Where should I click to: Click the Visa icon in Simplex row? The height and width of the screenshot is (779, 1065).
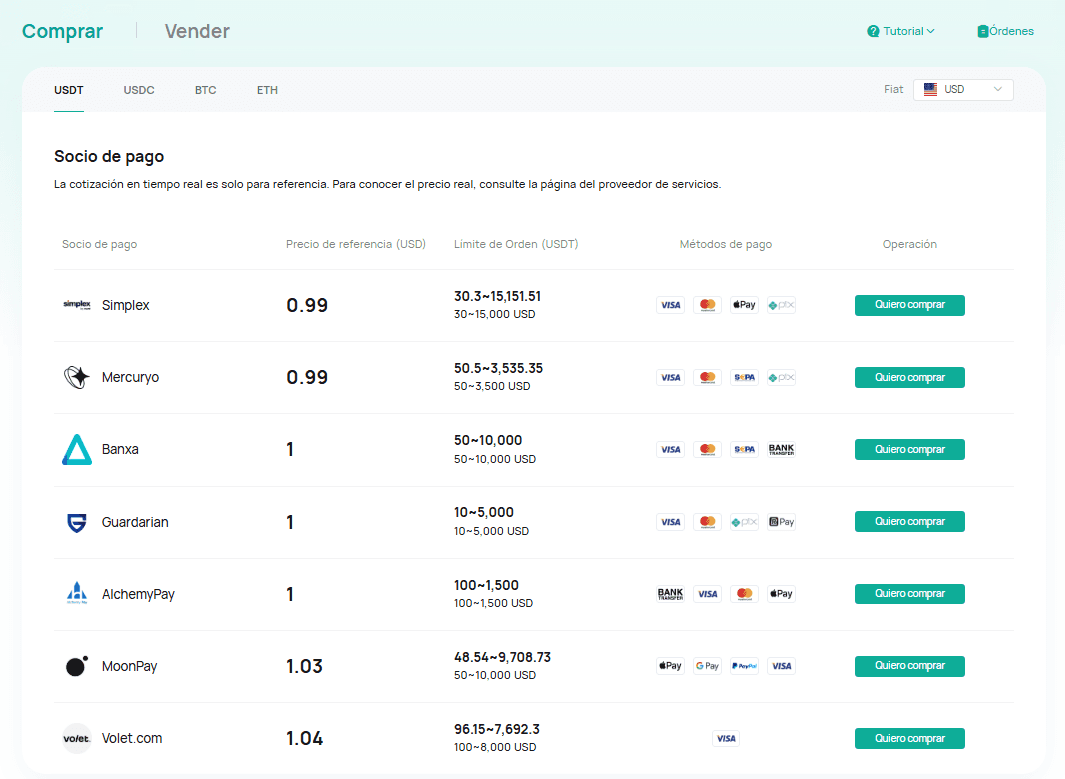670,305
